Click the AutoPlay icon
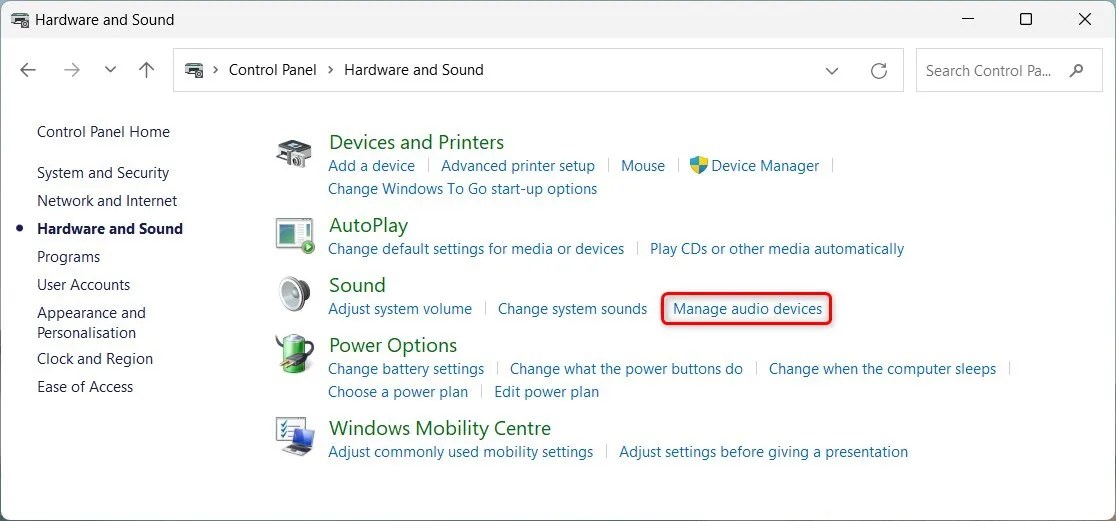This screenshot has height=521, width=1116. 295,236
